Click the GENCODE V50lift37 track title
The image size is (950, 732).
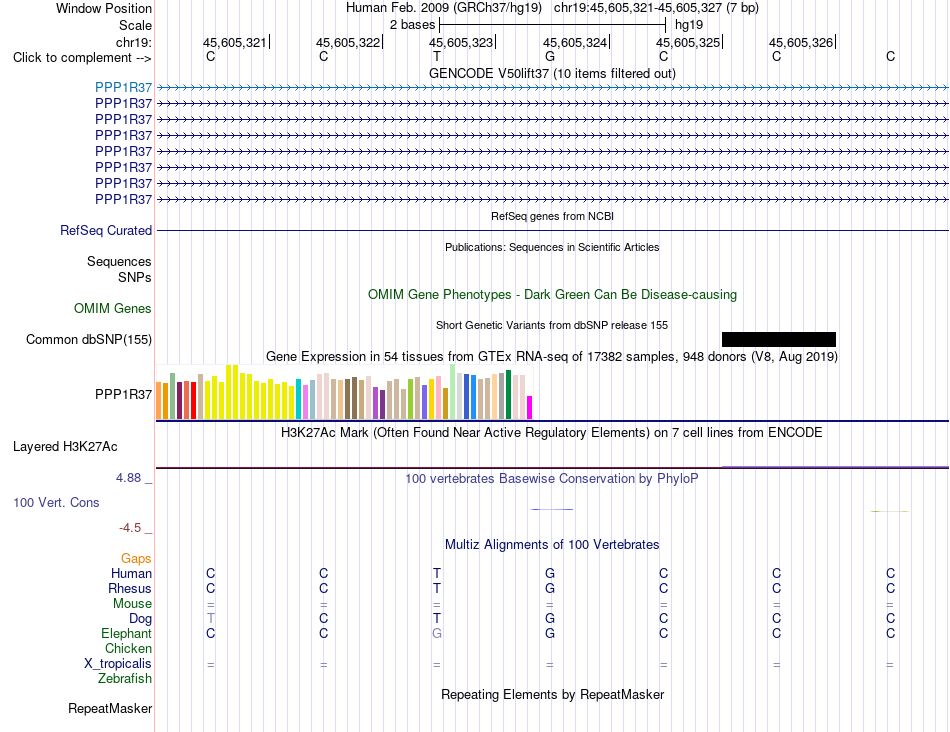[x=553, y=73]
